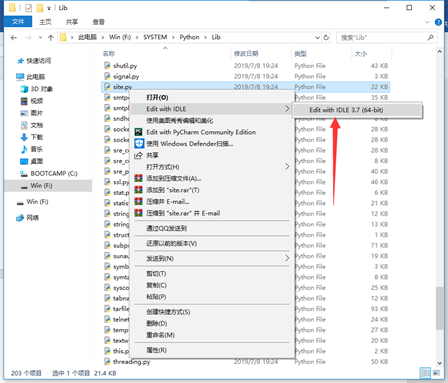Screen dimensions: 448x383
Task: Sort by Size column header
Action: [361, 53]
